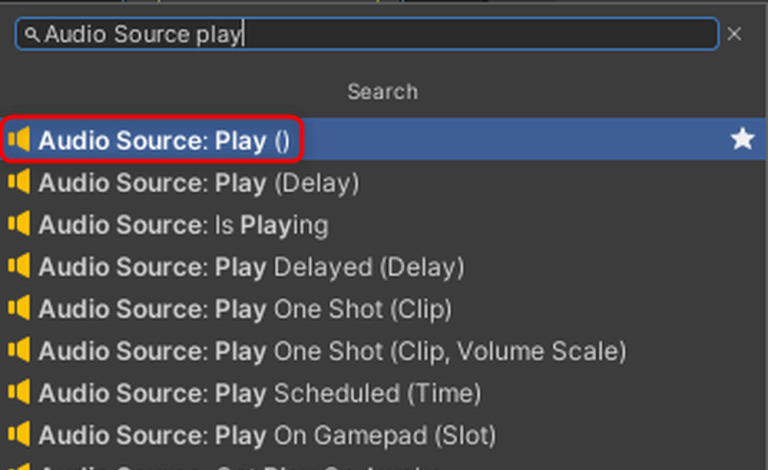Click inside the Audio Source play search box
This screenshot has width=768, height=470.
pos(400,34)
